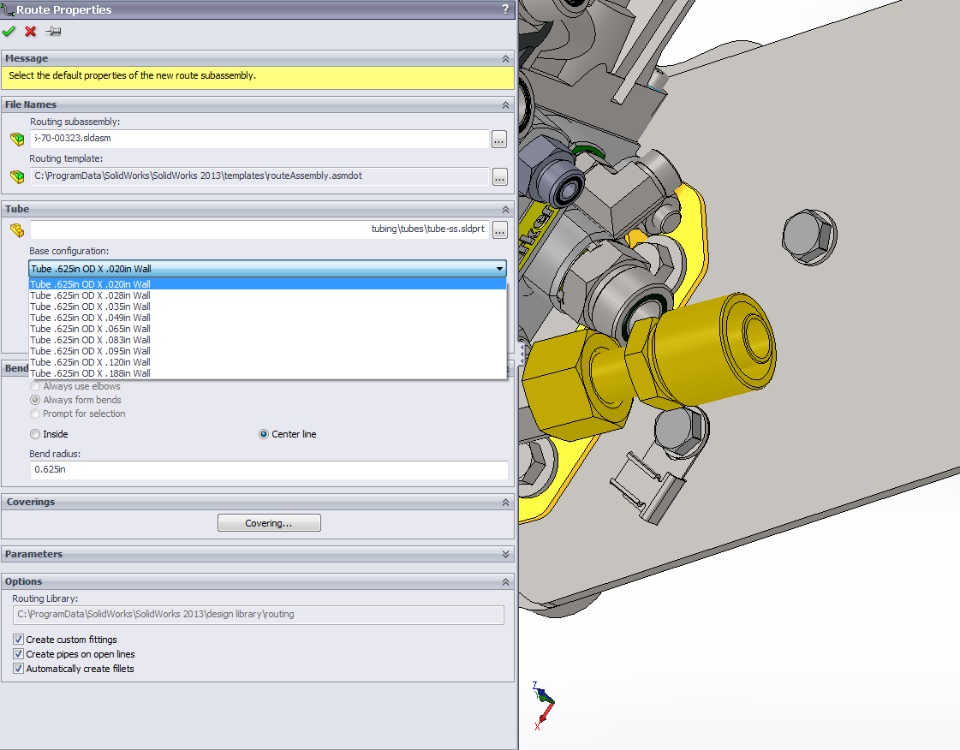Open Route Properties help question mark
960x750 pixels.
coord(505,9)
